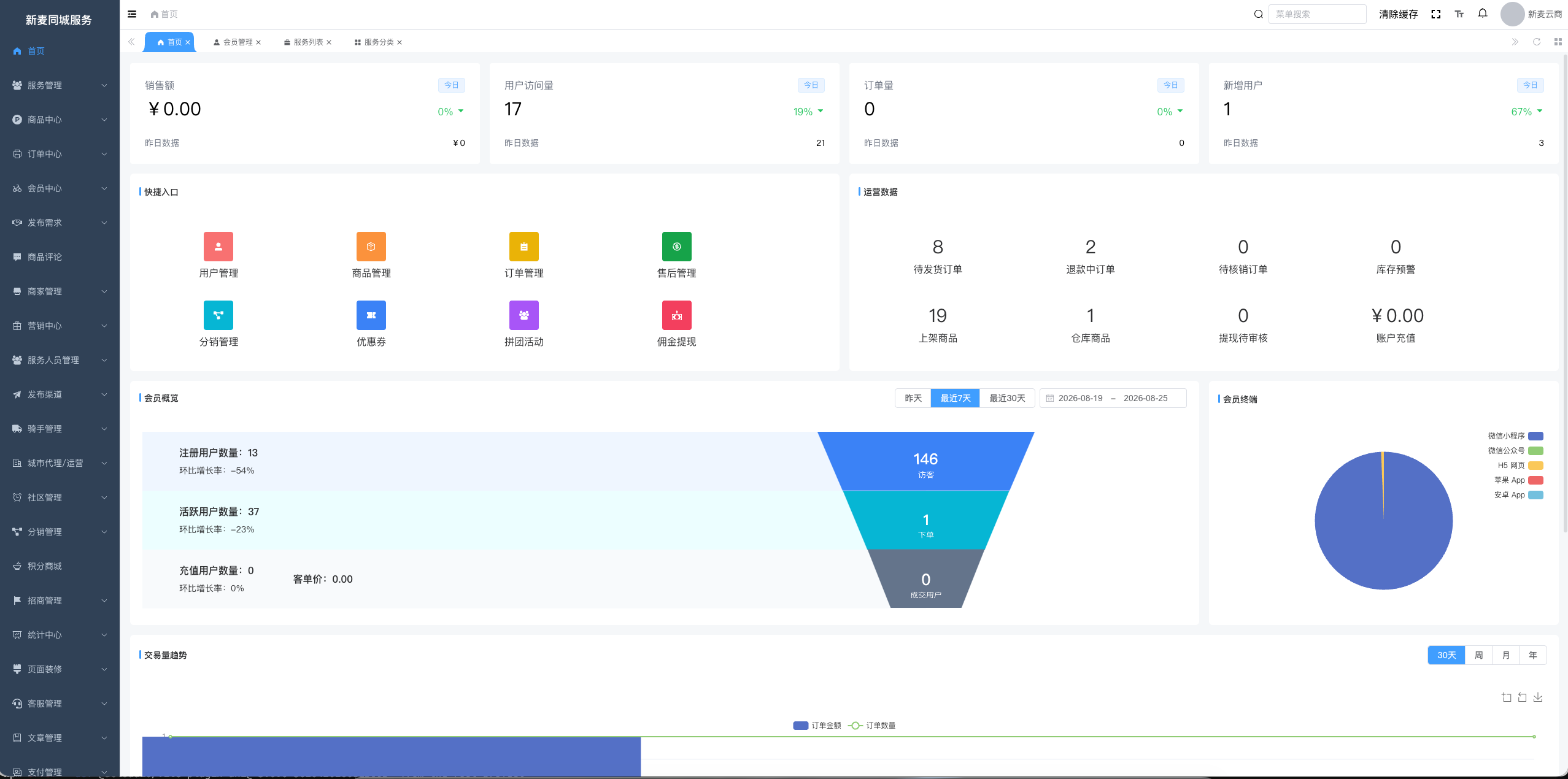Click the refresh tab icon
The image size is (1568, 779).
point(1537,42)
